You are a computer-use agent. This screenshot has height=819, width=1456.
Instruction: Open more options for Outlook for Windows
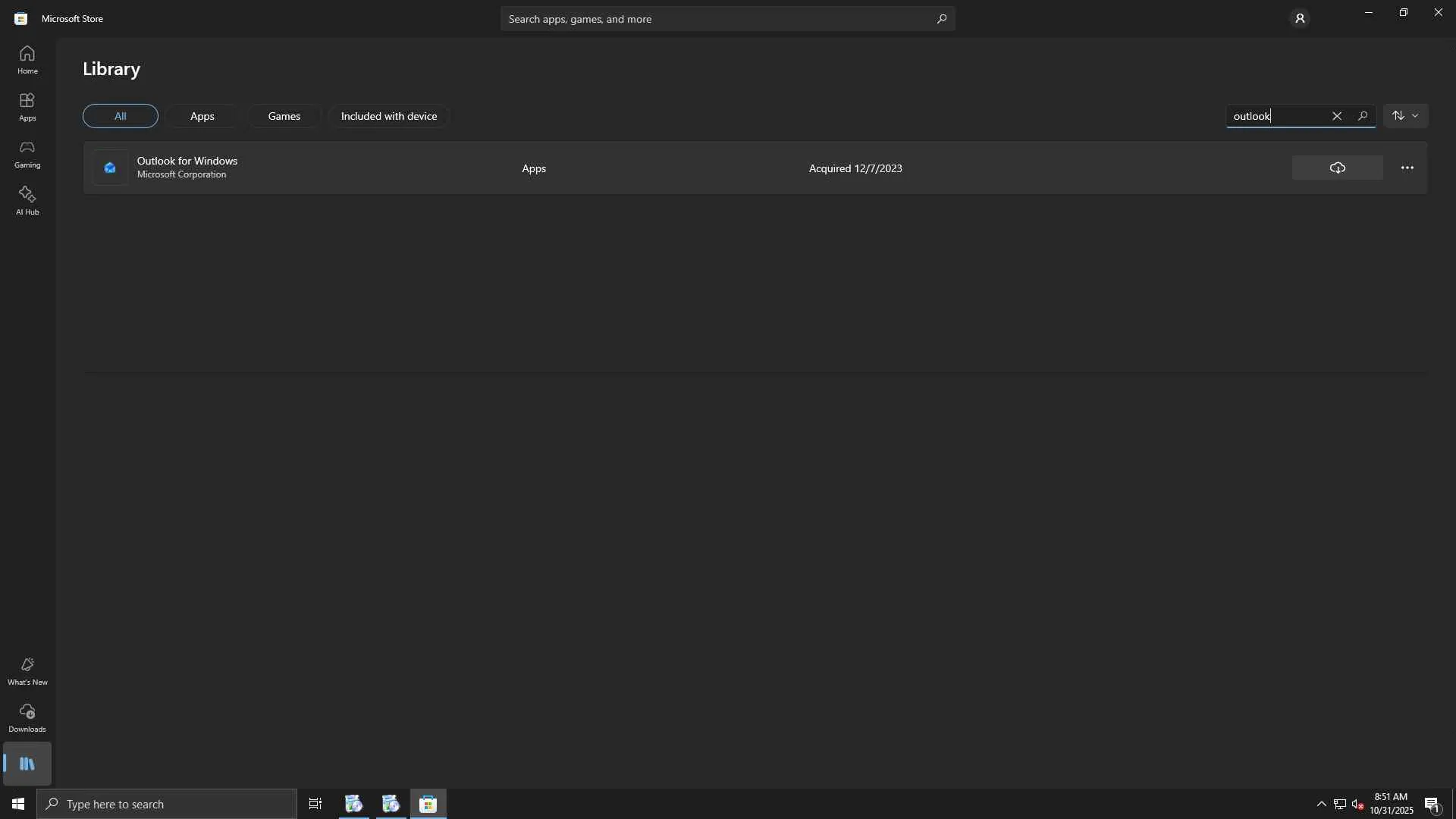(x=1407, y=168)
